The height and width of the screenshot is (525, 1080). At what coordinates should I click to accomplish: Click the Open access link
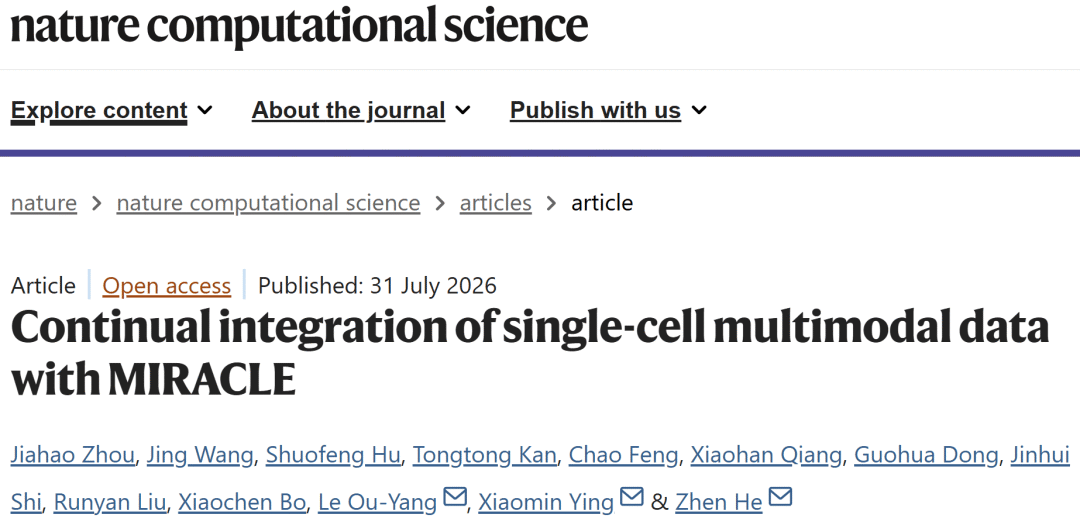tap(167, 285)
